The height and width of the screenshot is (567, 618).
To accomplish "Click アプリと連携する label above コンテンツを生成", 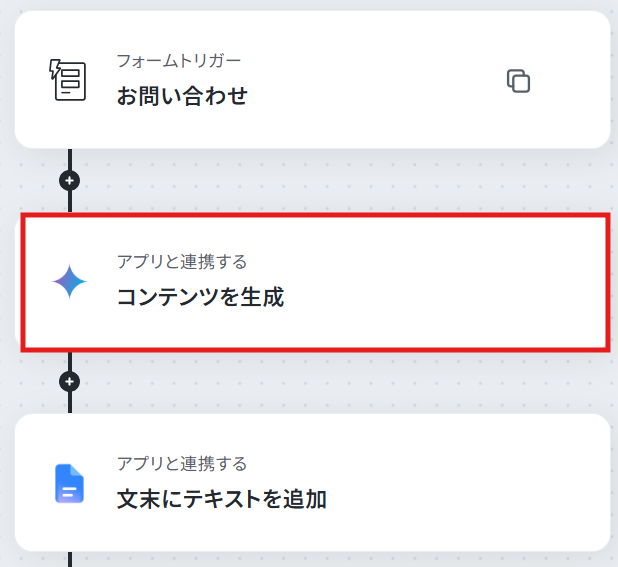I will click(x=182, y=262).
